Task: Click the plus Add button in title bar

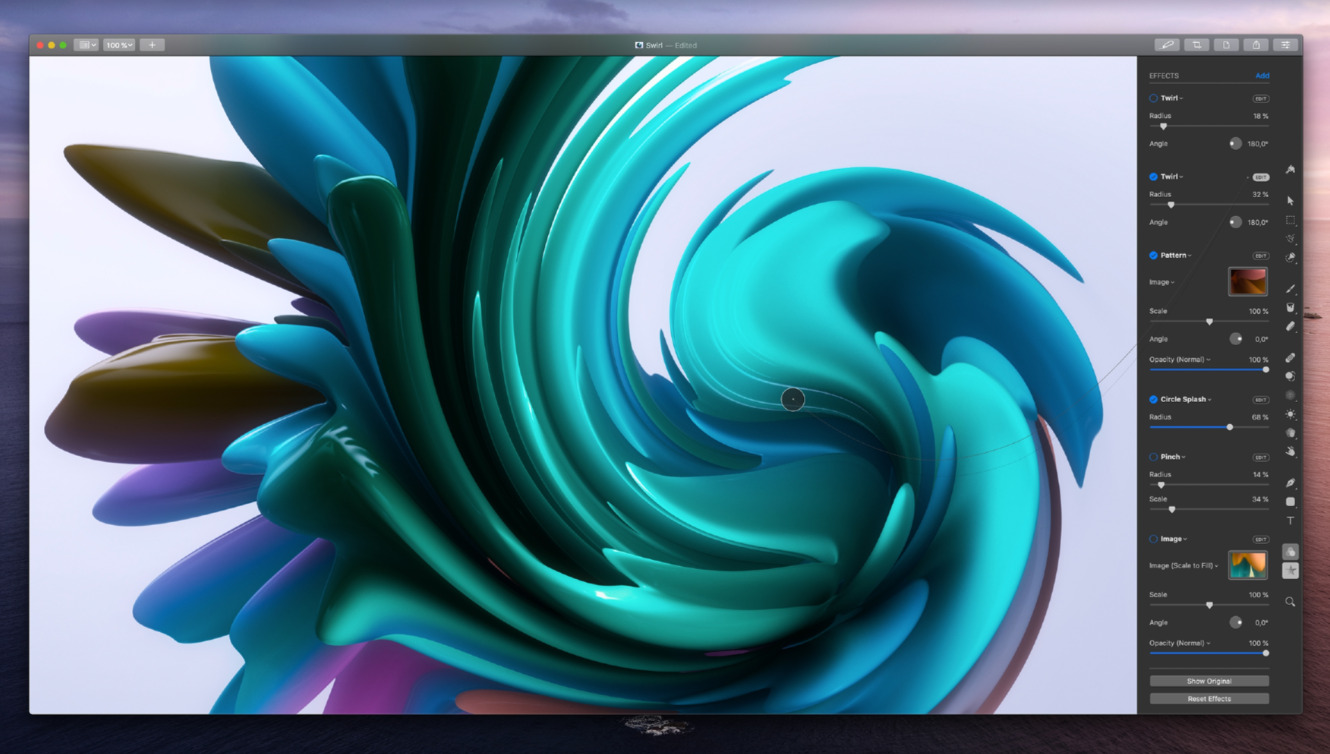Action: pyautogui.click(x=152, y=45)
